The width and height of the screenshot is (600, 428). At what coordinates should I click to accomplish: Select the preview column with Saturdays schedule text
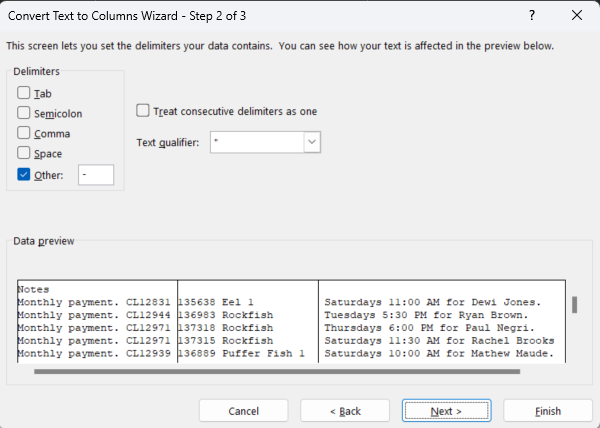[x=442, y=321]
